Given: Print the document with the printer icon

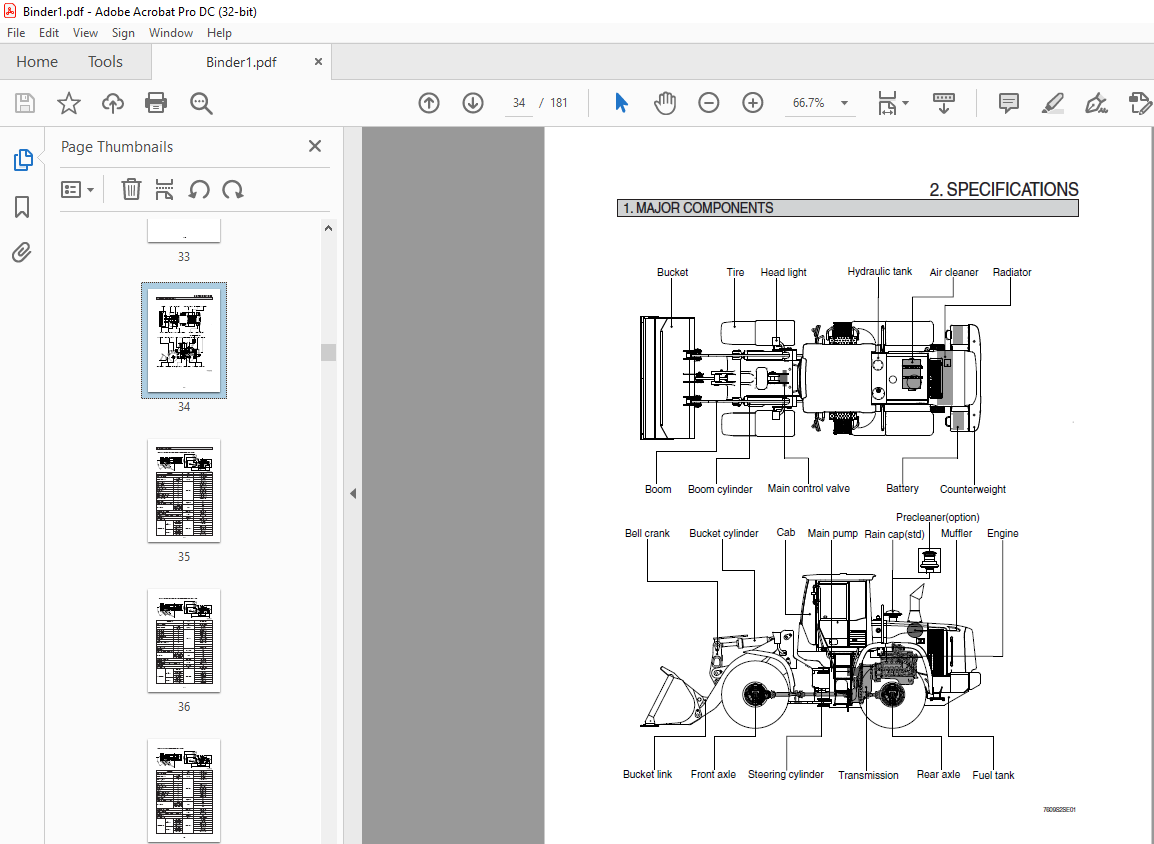Looking at the screenshot, I should 156,103.
